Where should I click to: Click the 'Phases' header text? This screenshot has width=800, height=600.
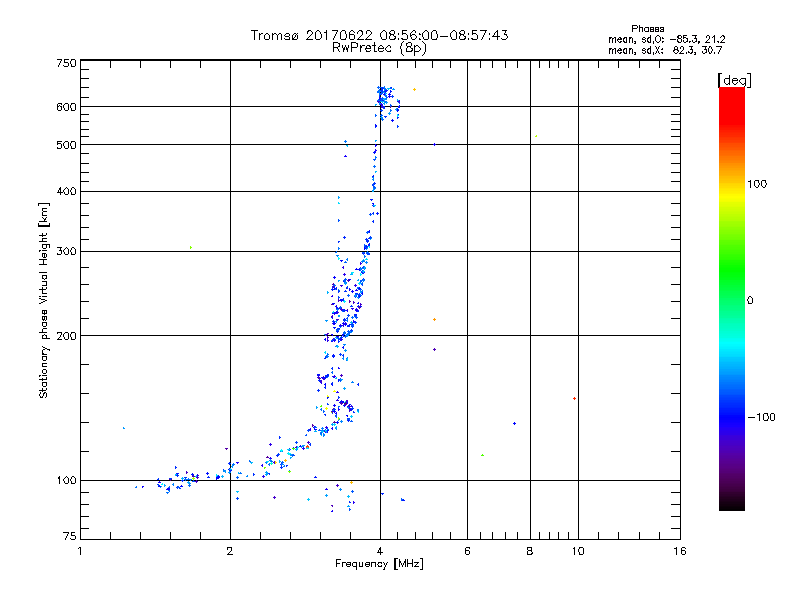point(647,29)
